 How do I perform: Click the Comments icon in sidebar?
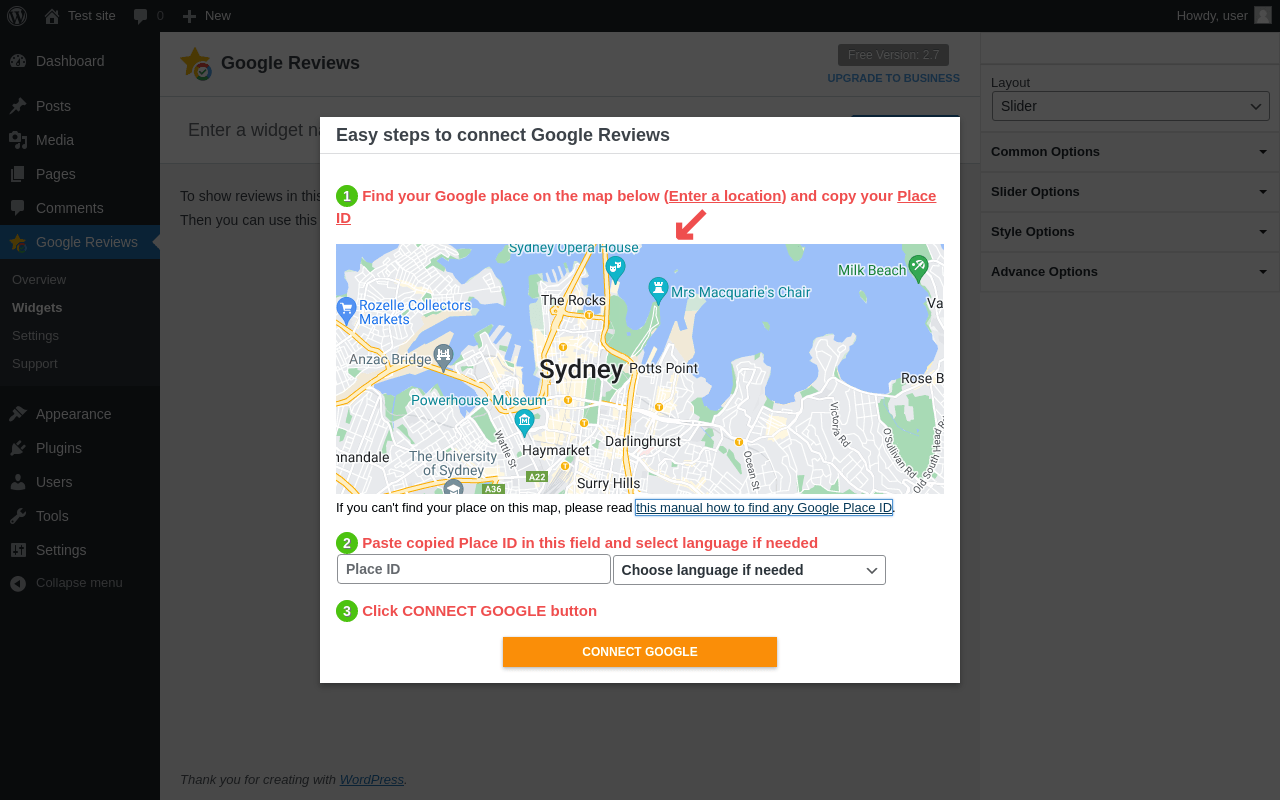[x=18, y=208]
